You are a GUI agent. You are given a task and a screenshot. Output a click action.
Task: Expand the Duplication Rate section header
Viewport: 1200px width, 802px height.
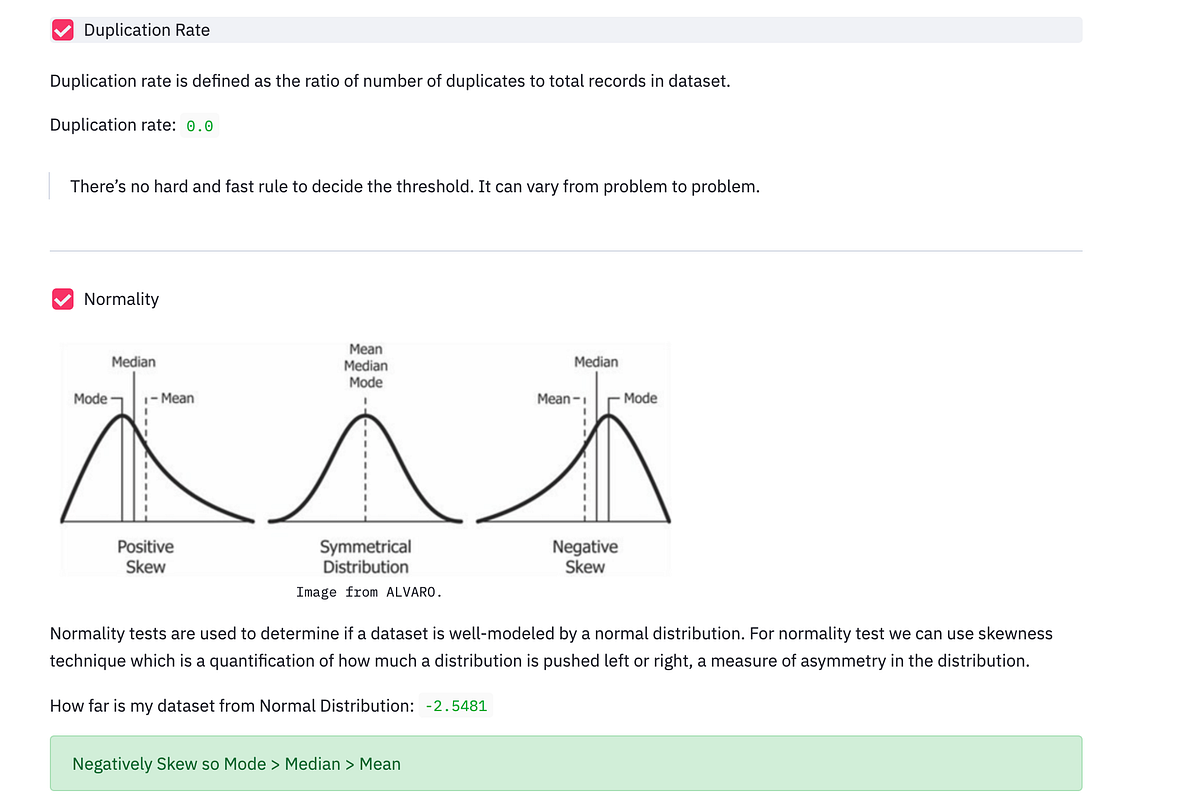(x=146, y=30)
